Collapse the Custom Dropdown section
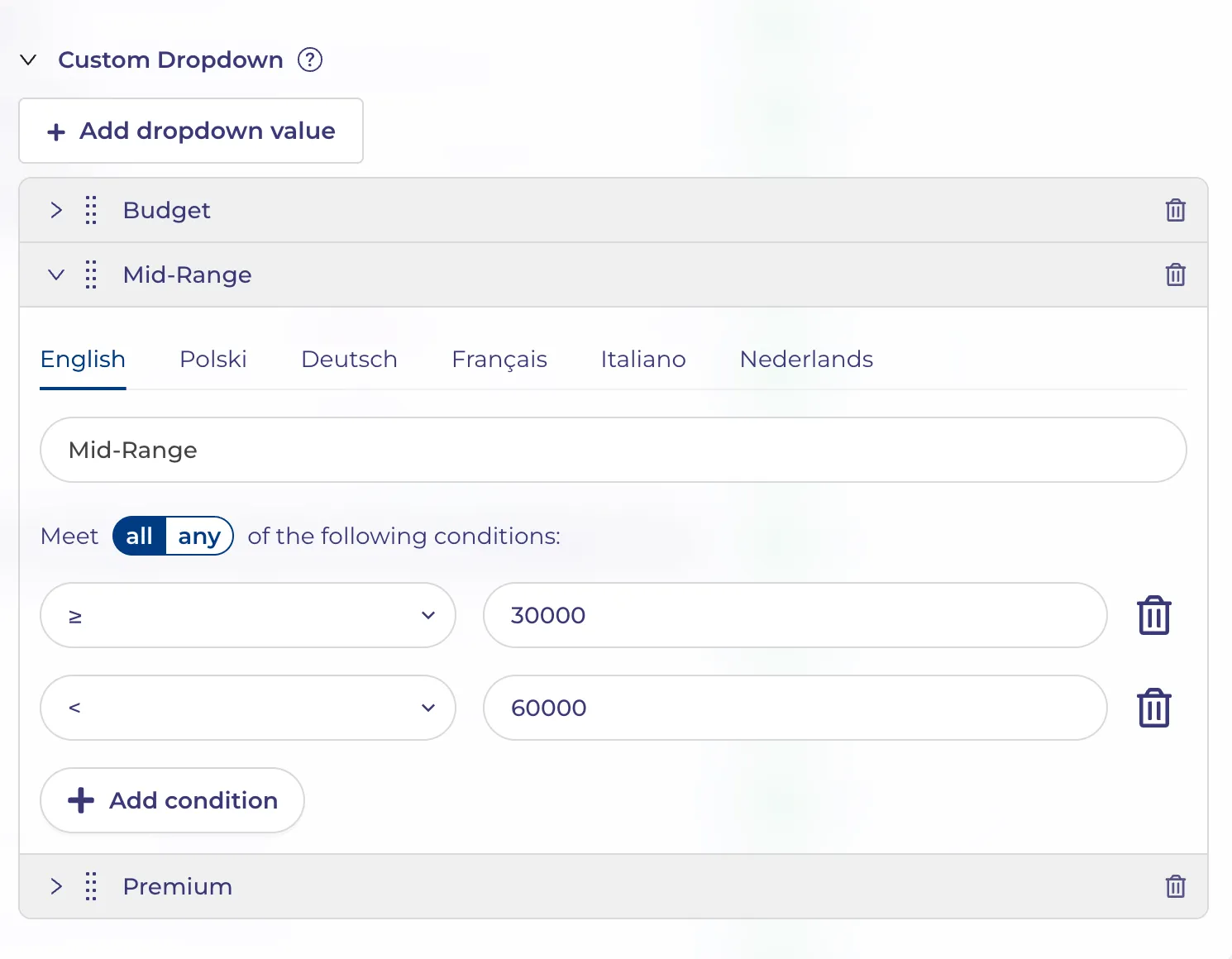 coord(28,60)
